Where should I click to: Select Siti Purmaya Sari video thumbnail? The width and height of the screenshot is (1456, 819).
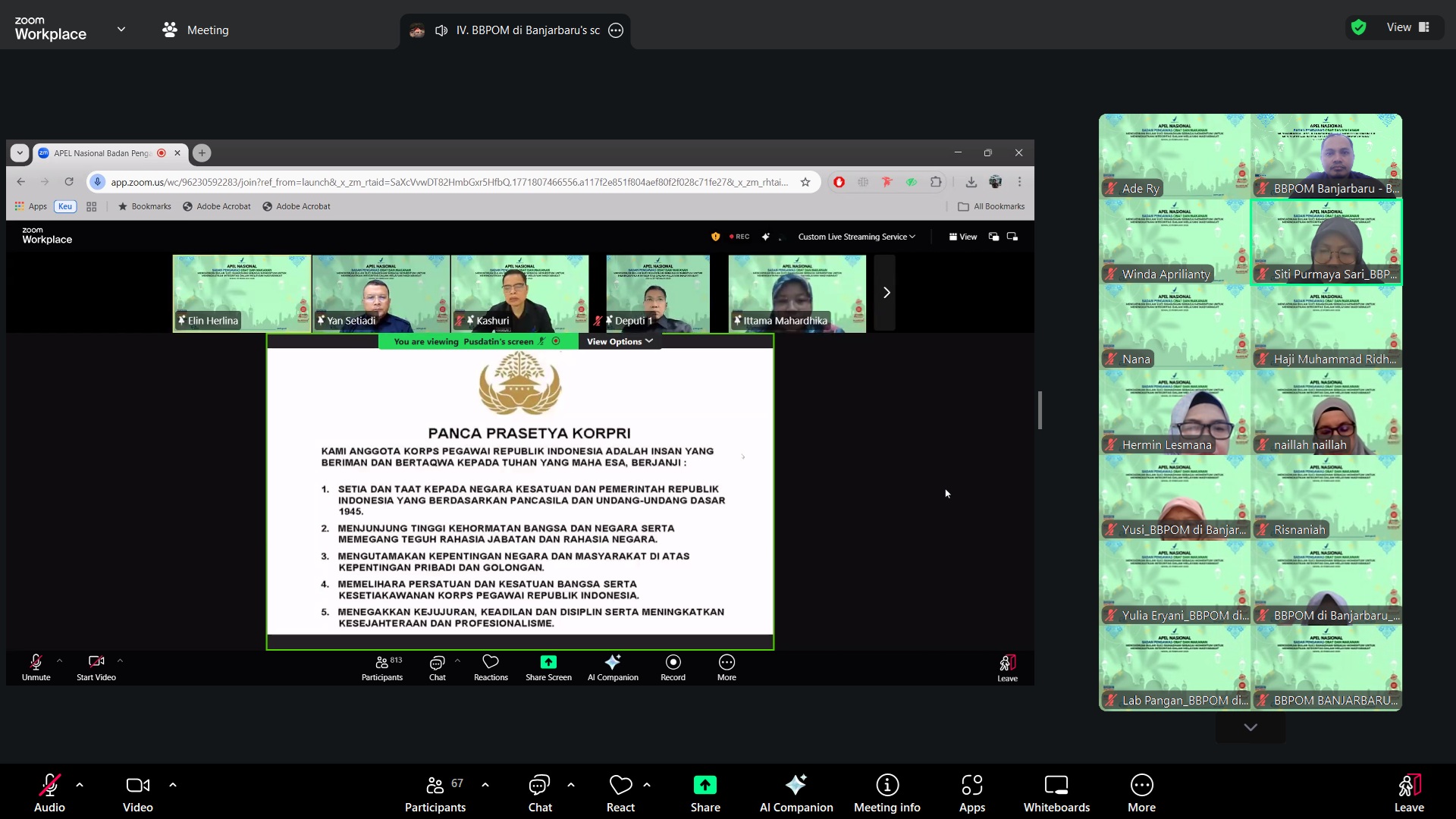coord(1326,243)
